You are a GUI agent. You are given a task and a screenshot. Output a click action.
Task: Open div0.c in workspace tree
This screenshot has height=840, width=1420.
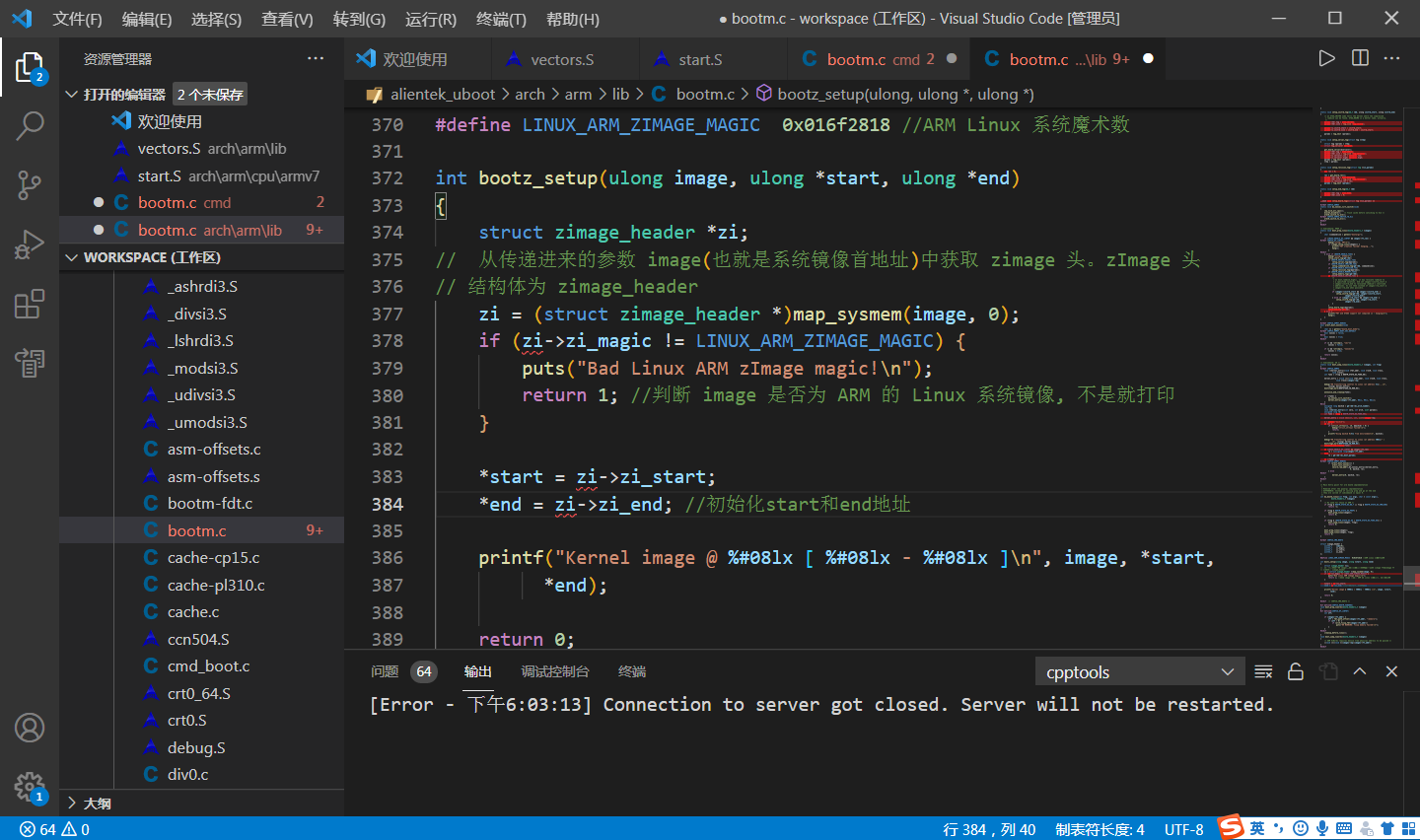tap(201, 774)
